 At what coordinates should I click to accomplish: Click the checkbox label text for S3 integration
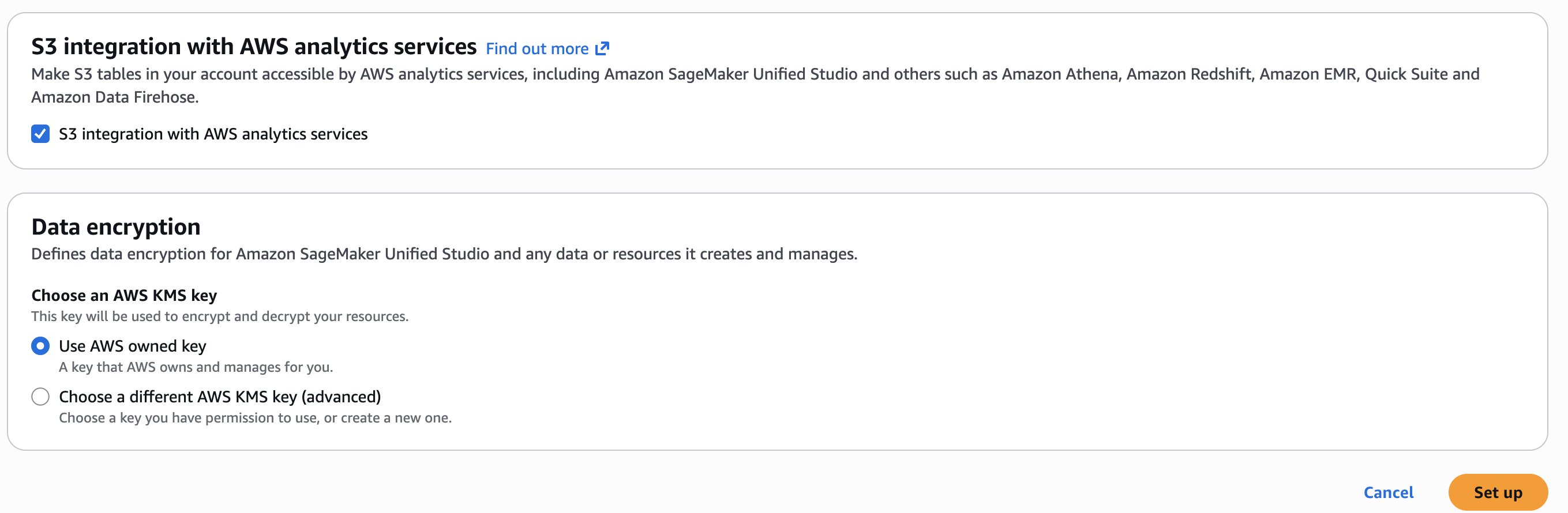point(213,134)
